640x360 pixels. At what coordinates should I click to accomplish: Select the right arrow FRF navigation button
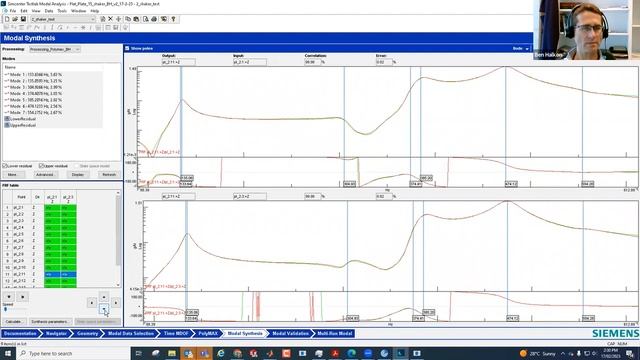click(x=116, y=303)
